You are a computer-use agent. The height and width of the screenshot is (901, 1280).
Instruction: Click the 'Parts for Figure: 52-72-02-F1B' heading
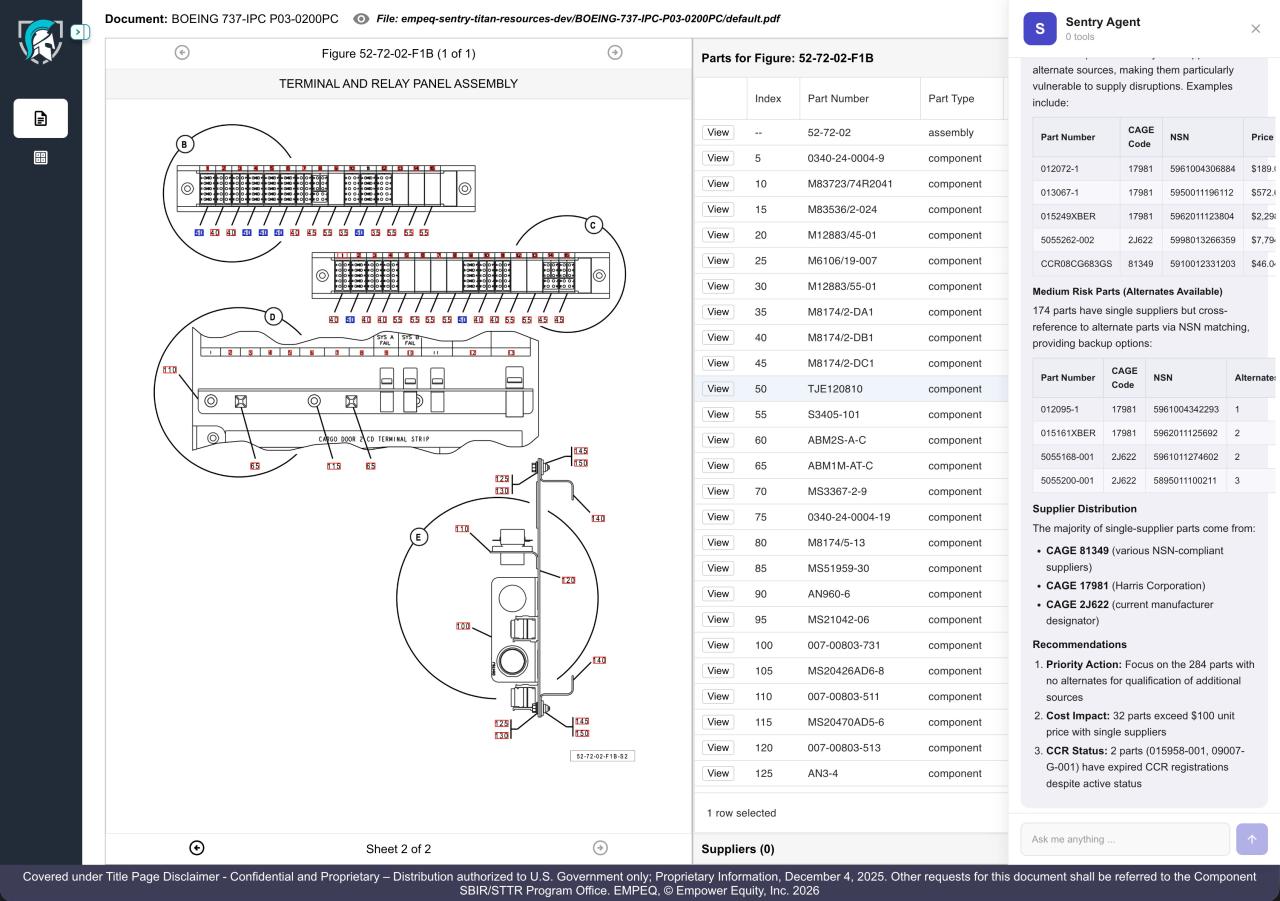pyautogui.click(x=787, y=58)
